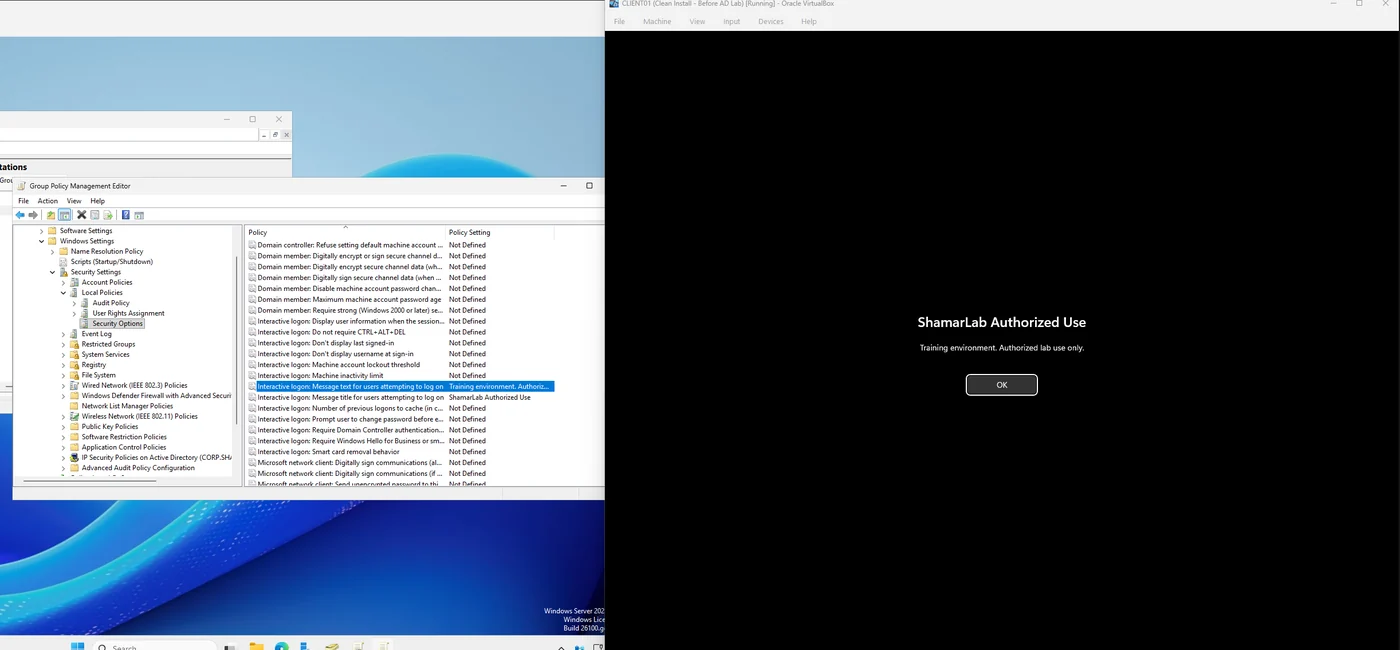Click the Forward arrow in Group Policy editor toolbar
The width and height of the screenshot is (1400, 650).
coord(33,215)
